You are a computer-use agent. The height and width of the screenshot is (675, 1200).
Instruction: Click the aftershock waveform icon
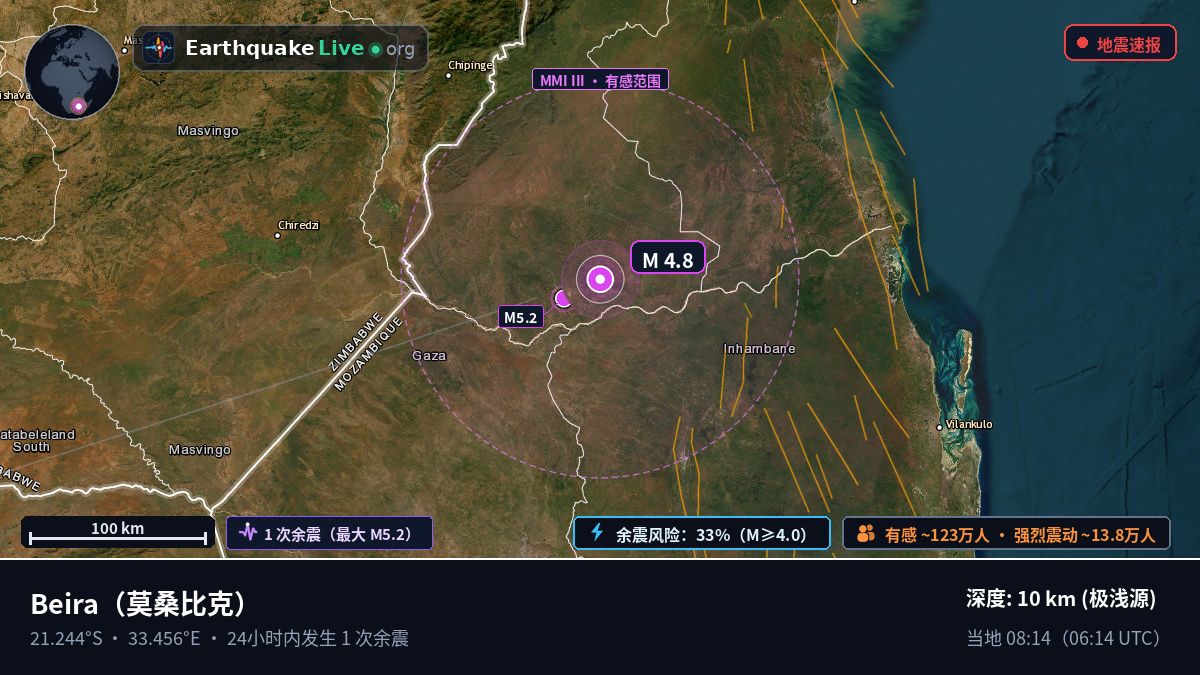coord(248,533)
